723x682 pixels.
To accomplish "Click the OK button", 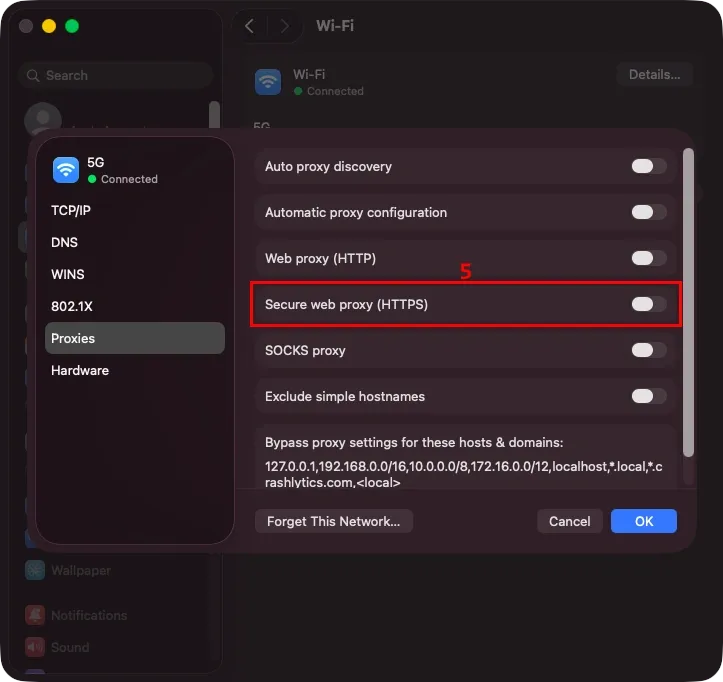I will 644,521.
